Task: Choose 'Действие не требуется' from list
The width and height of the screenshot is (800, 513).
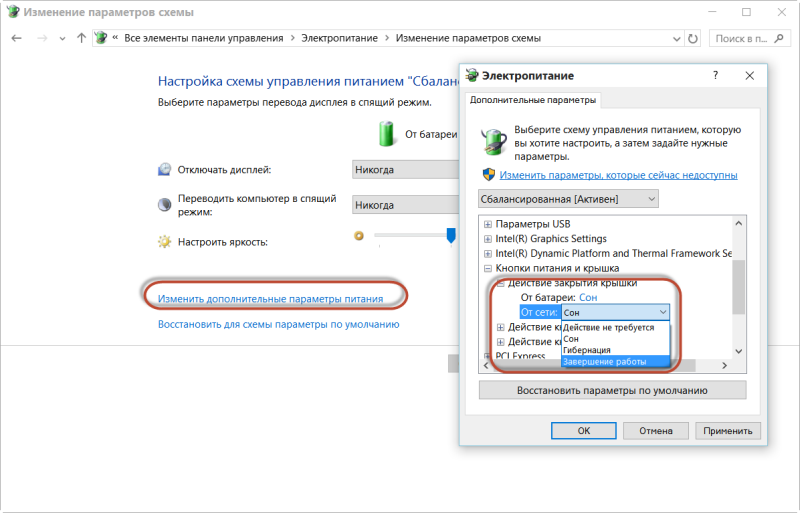Action: 615,328
